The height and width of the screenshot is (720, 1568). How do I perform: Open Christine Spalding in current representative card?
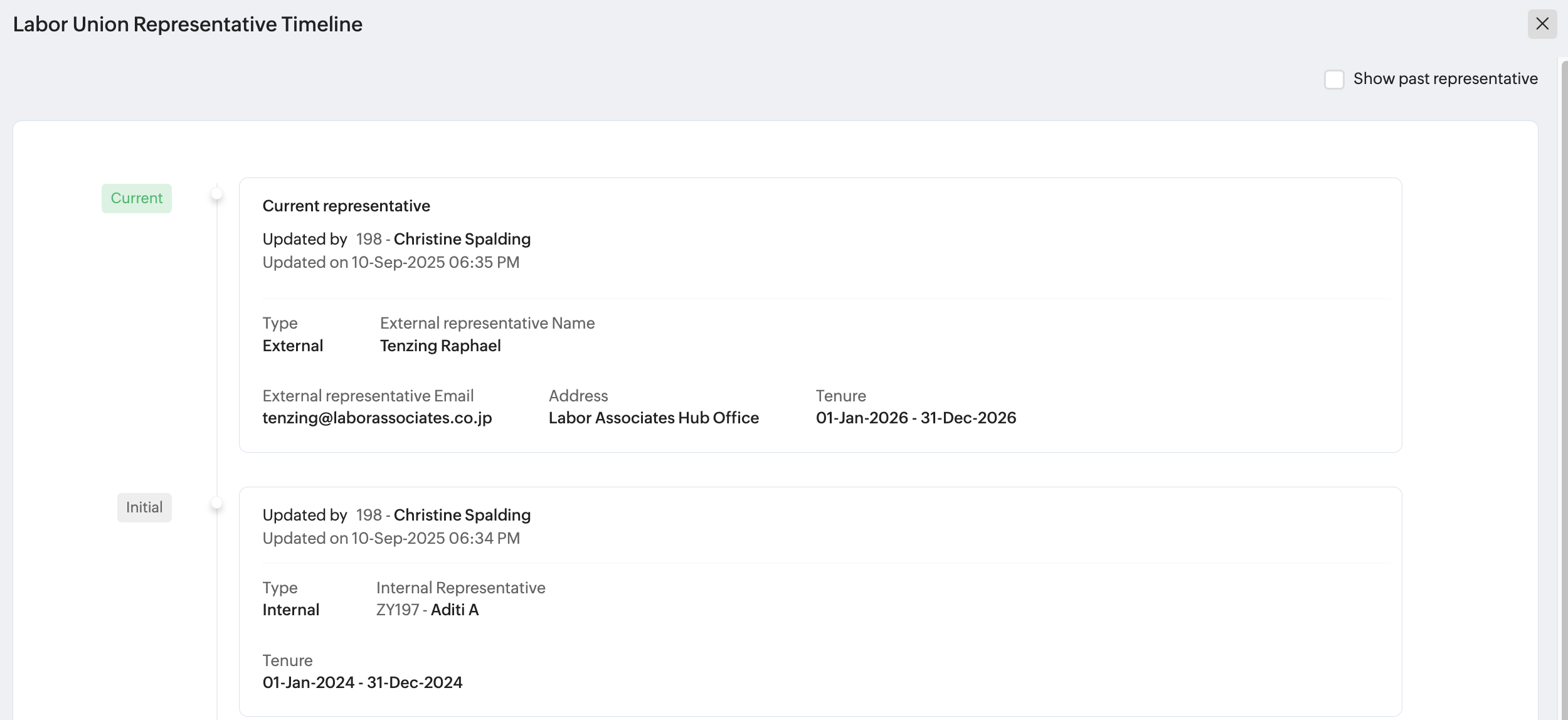coord(462,239)
